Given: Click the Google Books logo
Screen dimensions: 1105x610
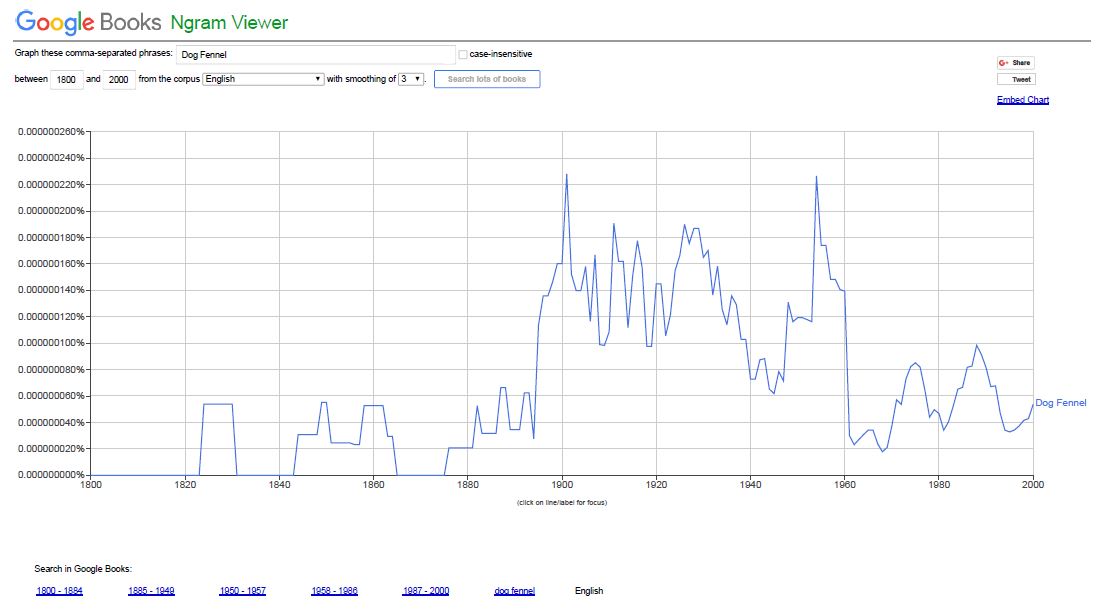Looking at the screenshot, I should 89,23.
